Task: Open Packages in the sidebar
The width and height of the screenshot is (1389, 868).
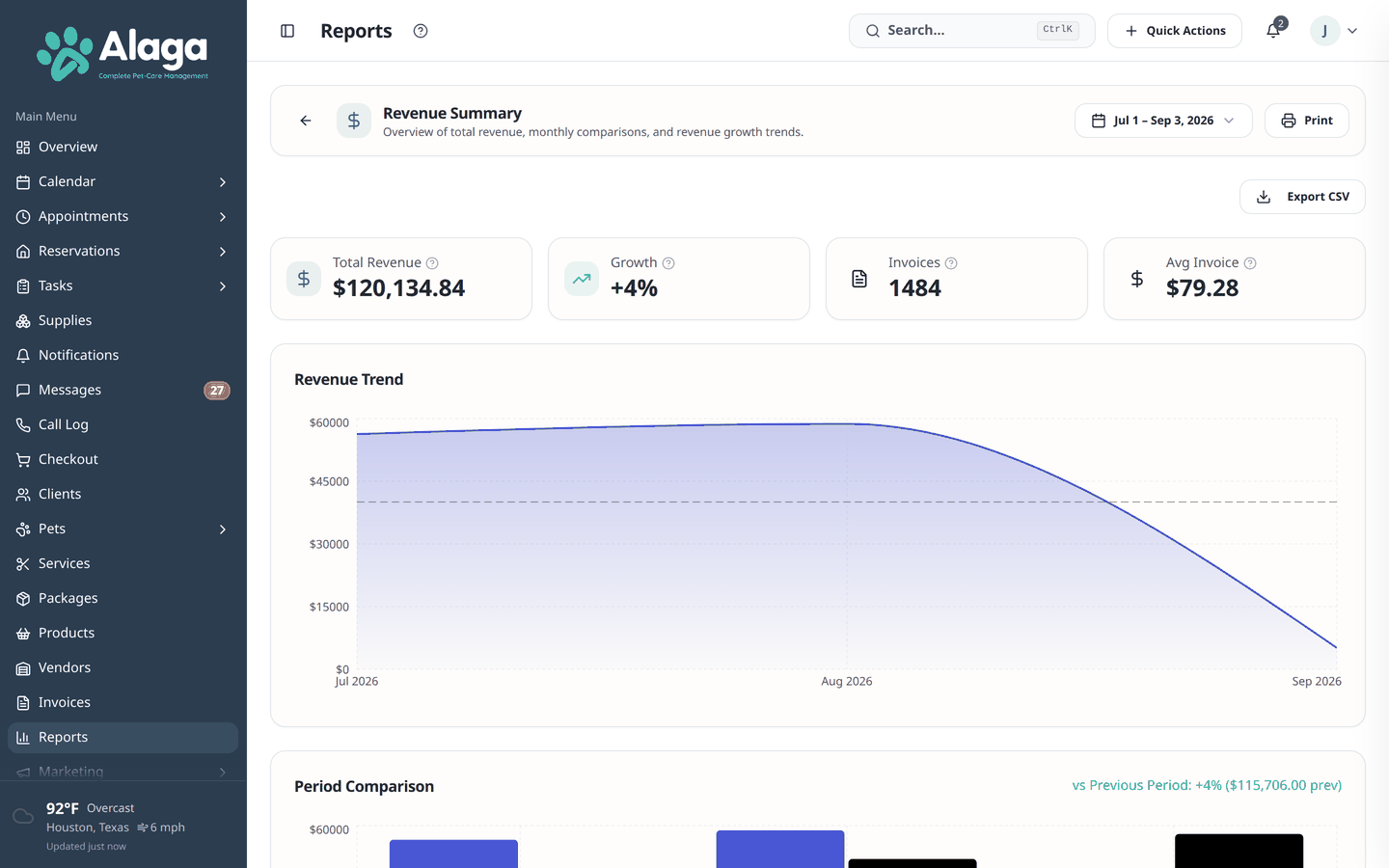Action: point(123,598)
